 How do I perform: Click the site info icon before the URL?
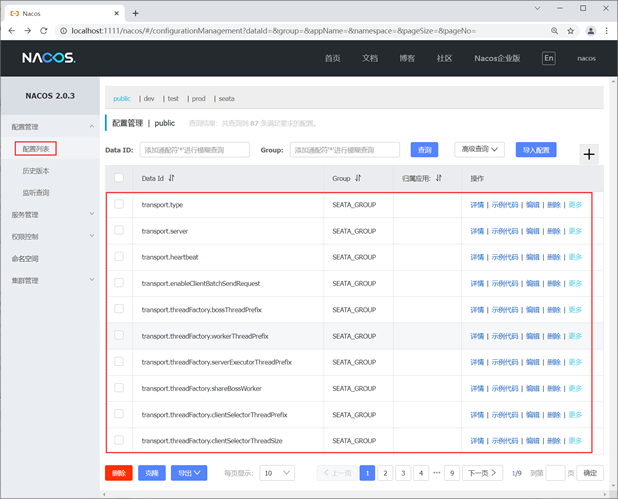pyautogui.click(x=63, y=31)
